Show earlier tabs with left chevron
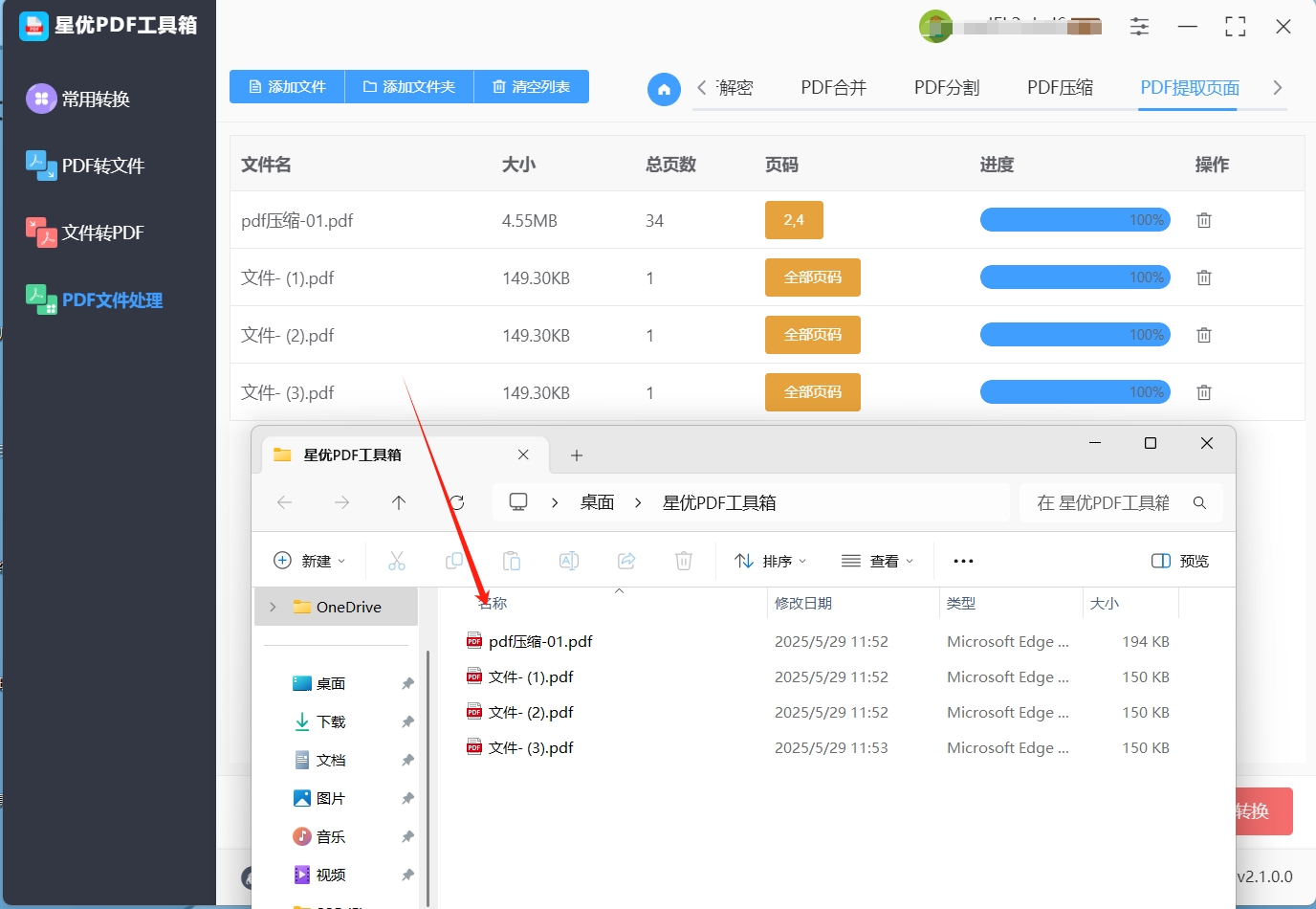Viewport: 1316px width, 909px height. 702,88
